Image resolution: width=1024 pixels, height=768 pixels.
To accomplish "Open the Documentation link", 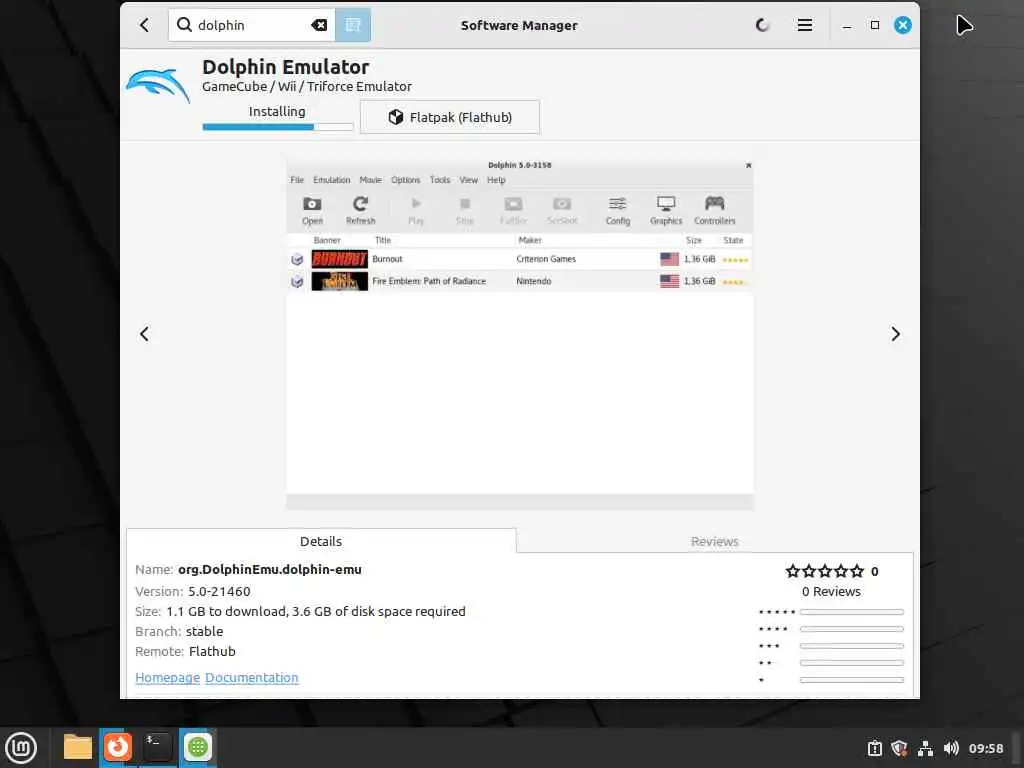I will (x=251, y=678).
